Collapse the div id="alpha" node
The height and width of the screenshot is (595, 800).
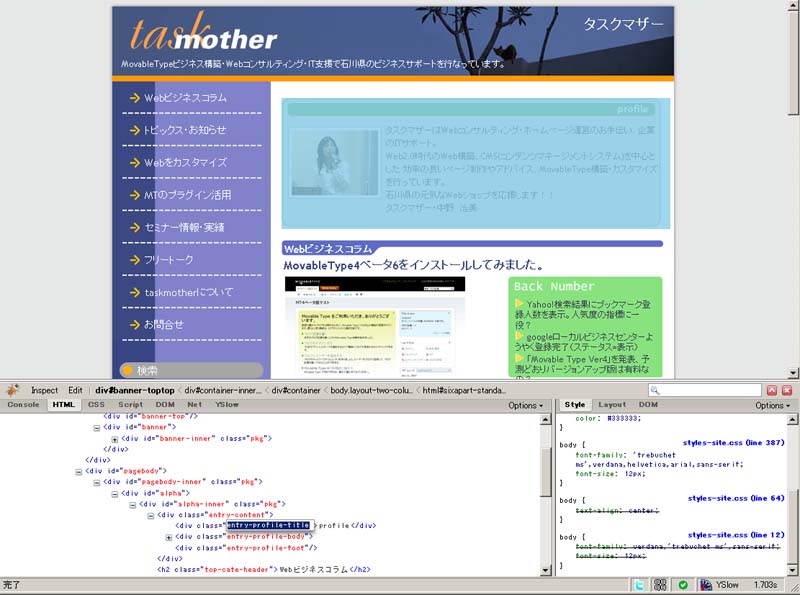pos(115,494)
